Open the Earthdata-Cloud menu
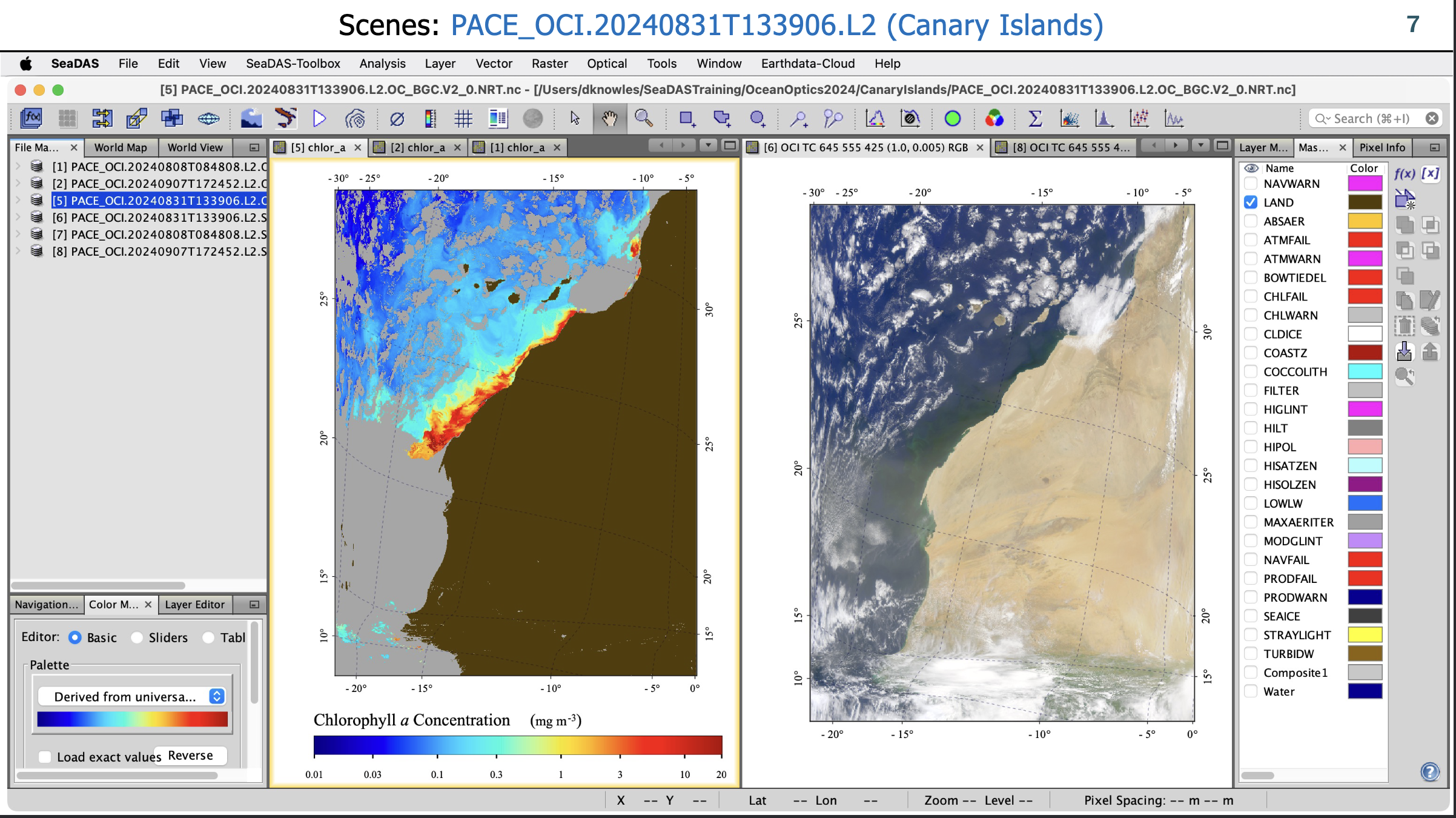This screenshot has width=1456, height=818. coord(808,63)
